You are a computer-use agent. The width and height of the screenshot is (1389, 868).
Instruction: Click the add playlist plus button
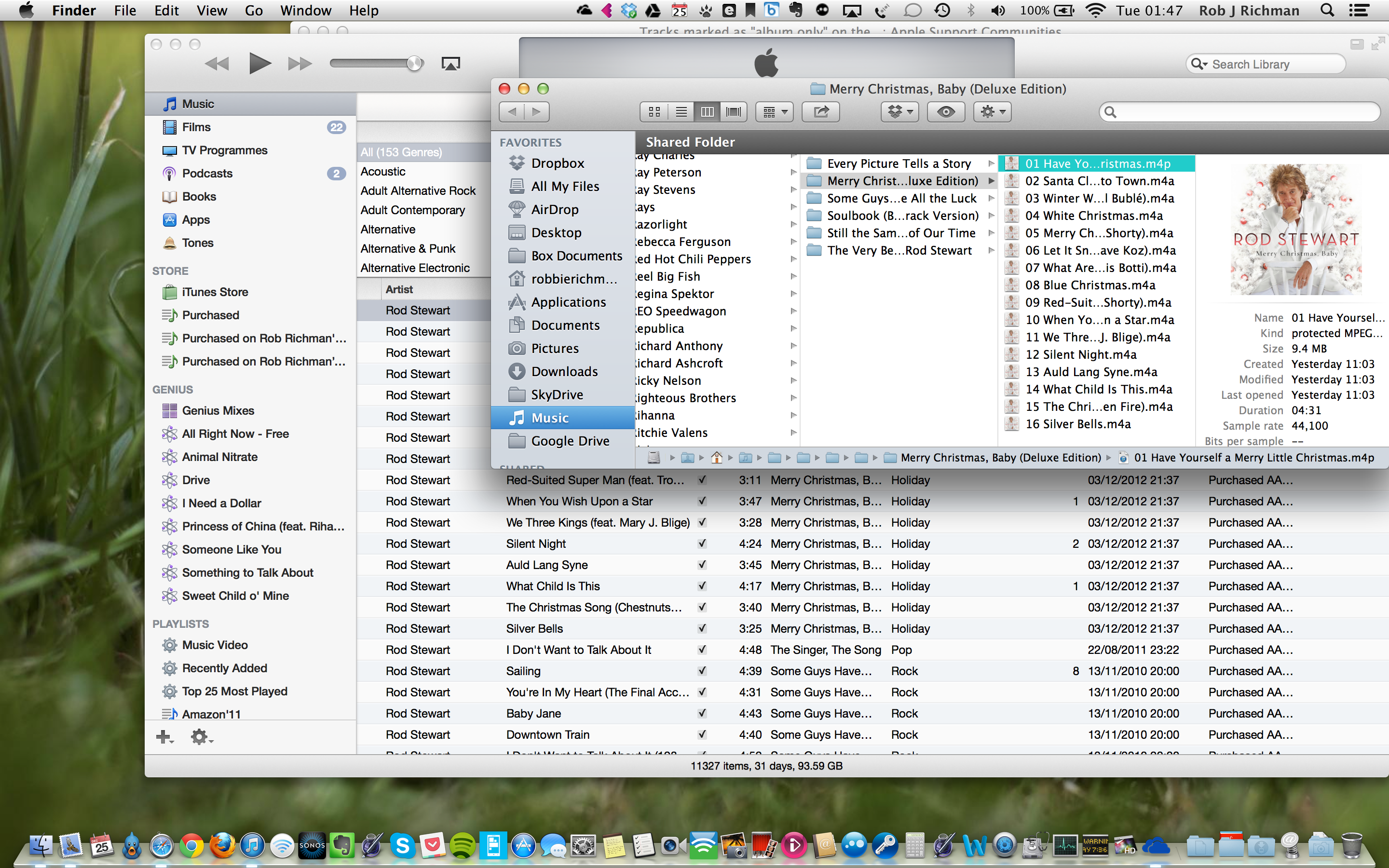[x=164, y=736]
